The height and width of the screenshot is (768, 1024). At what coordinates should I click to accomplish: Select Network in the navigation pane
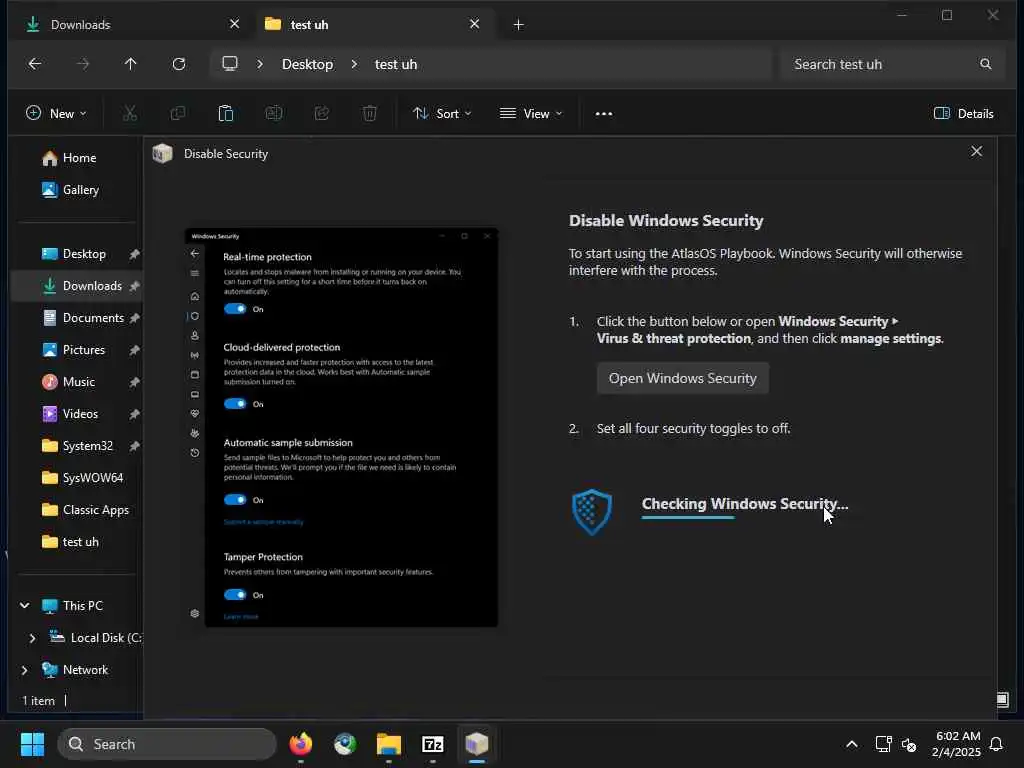coord(75,670)
